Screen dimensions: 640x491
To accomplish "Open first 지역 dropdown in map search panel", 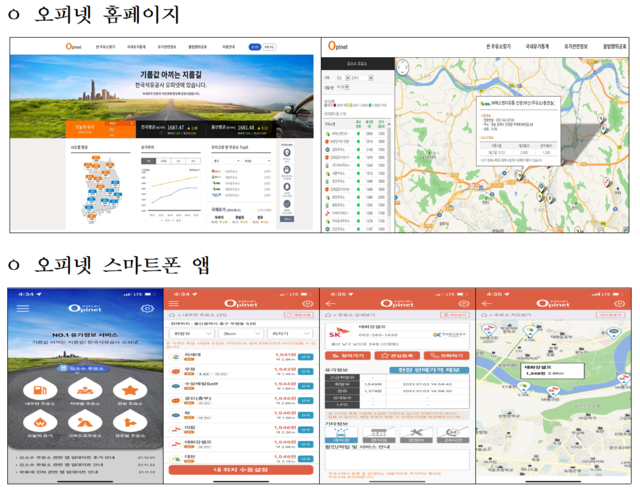I will [343, 78].
